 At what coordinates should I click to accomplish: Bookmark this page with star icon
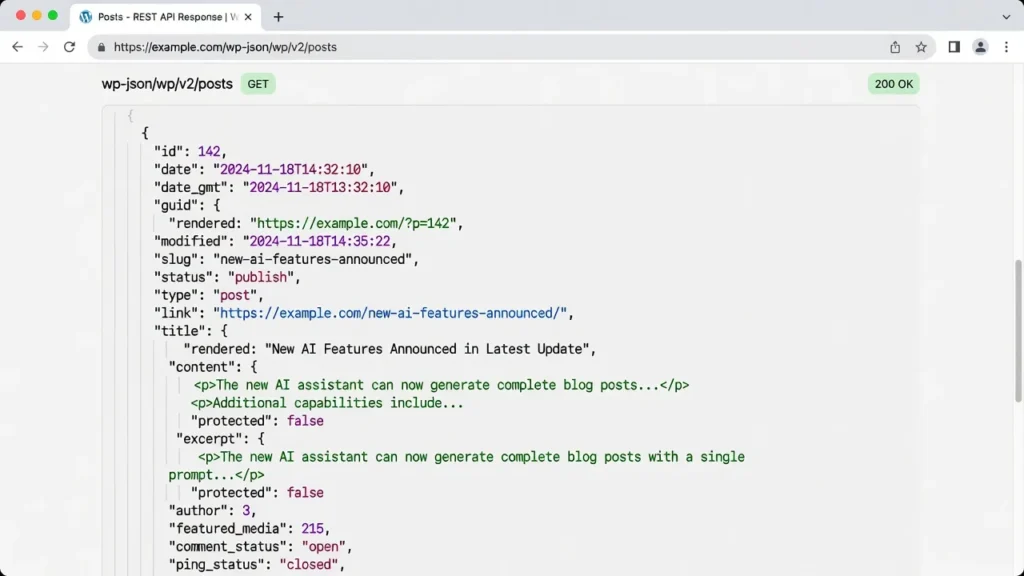point(921,47)
